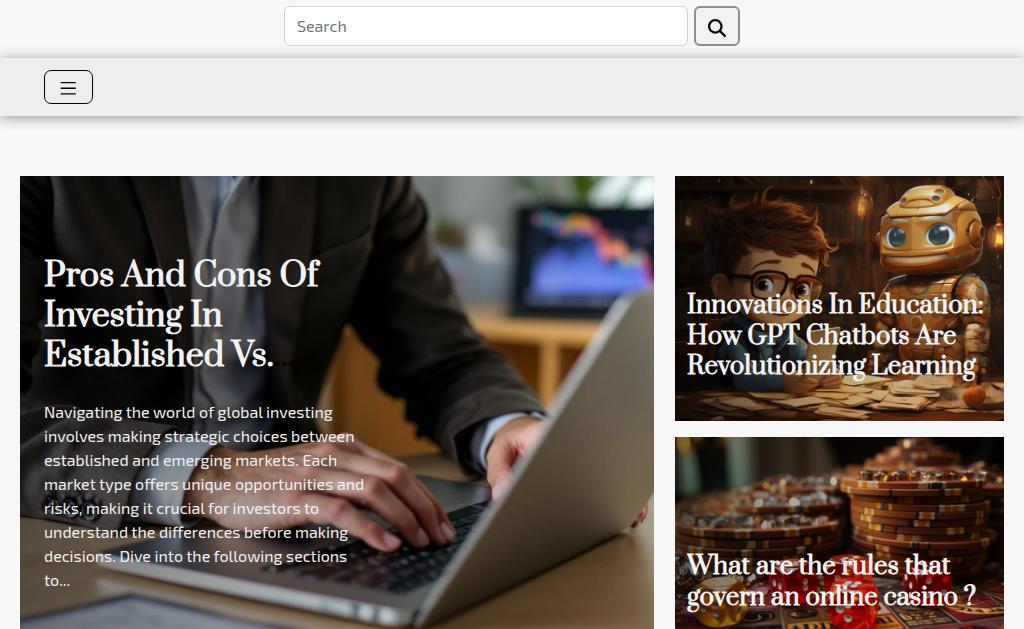This screenshot has height=629, width=1024.
Task: Click the 'Established Vs.' title line
Action: tap(159, 355)
